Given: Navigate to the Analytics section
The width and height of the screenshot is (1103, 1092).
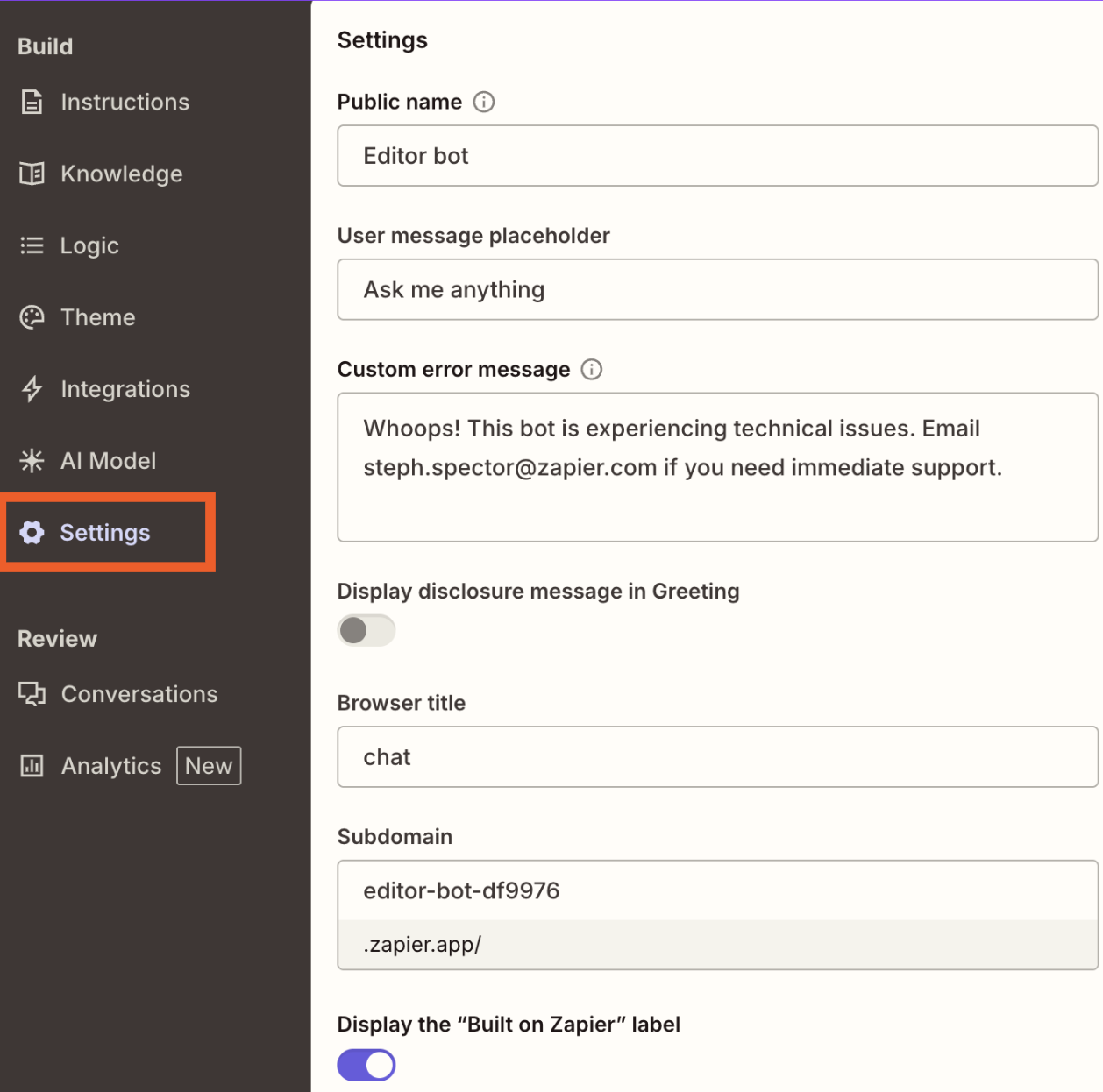Looking at the screenshot, I should [x=110, y=765].
